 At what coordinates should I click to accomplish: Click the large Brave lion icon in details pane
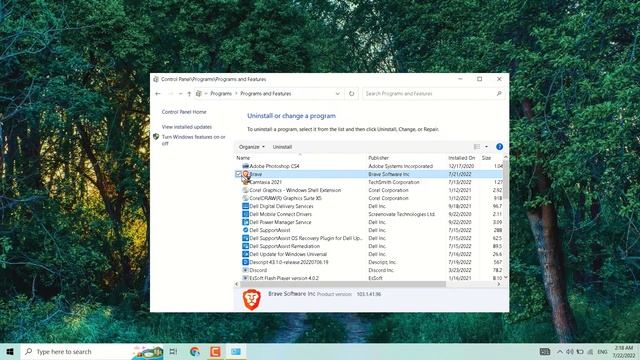pyautogui.click(x=251, y=299)
